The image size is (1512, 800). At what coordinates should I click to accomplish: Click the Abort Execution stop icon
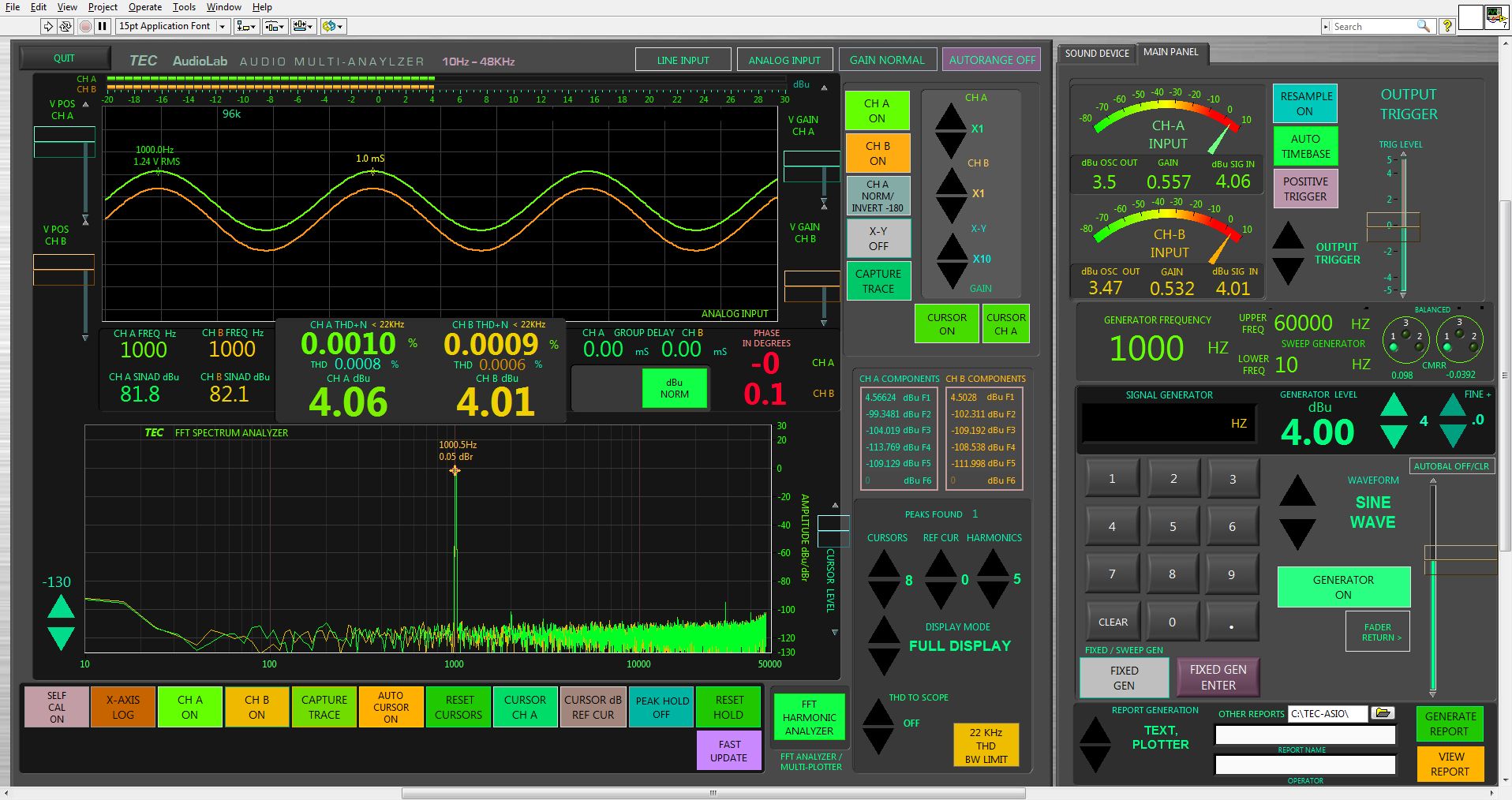[86, 26]
